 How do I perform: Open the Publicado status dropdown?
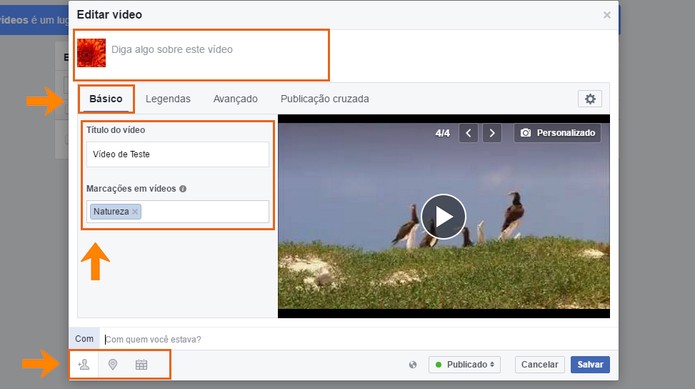point(465,365)
